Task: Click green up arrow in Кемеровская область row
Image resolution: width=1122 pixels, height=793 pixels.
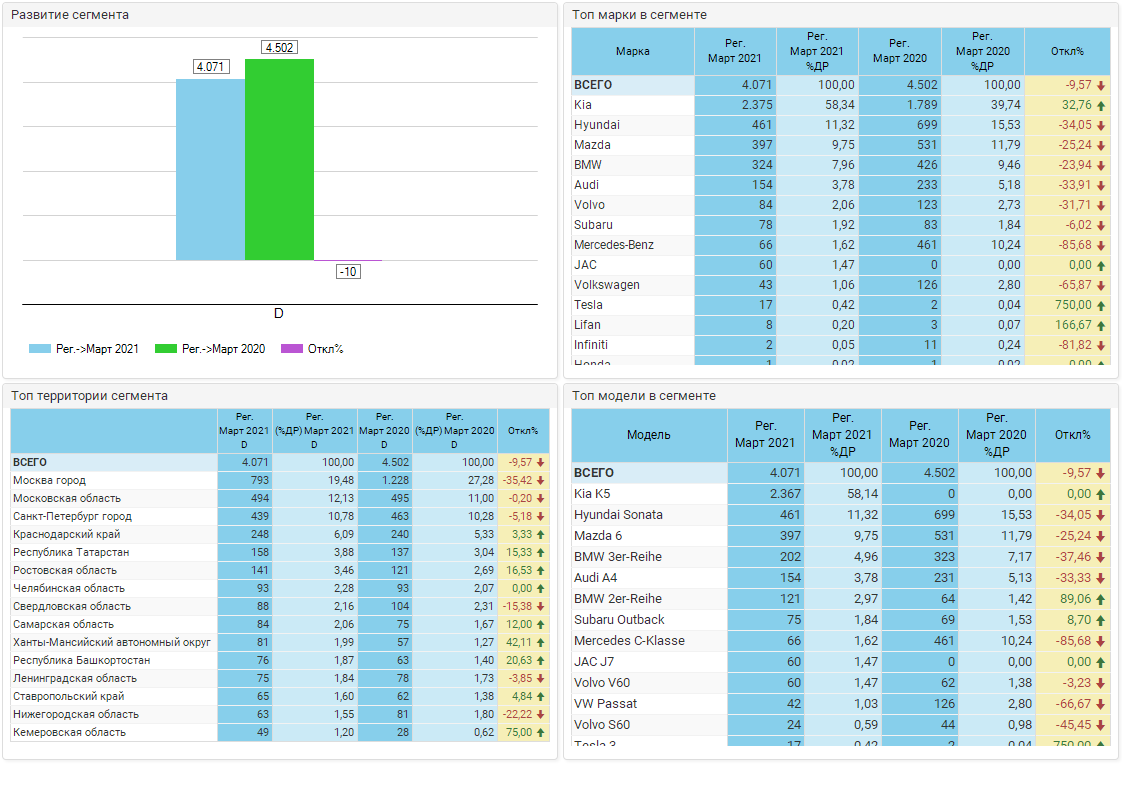Action: pyautogui.click(x=541, y=733)
